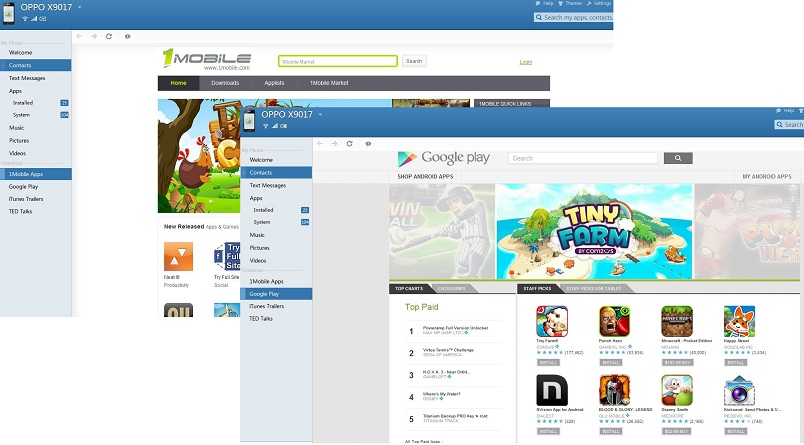Open Help in the back window header
The height and width of the screenshot is (445, 804).
(545, 3)
